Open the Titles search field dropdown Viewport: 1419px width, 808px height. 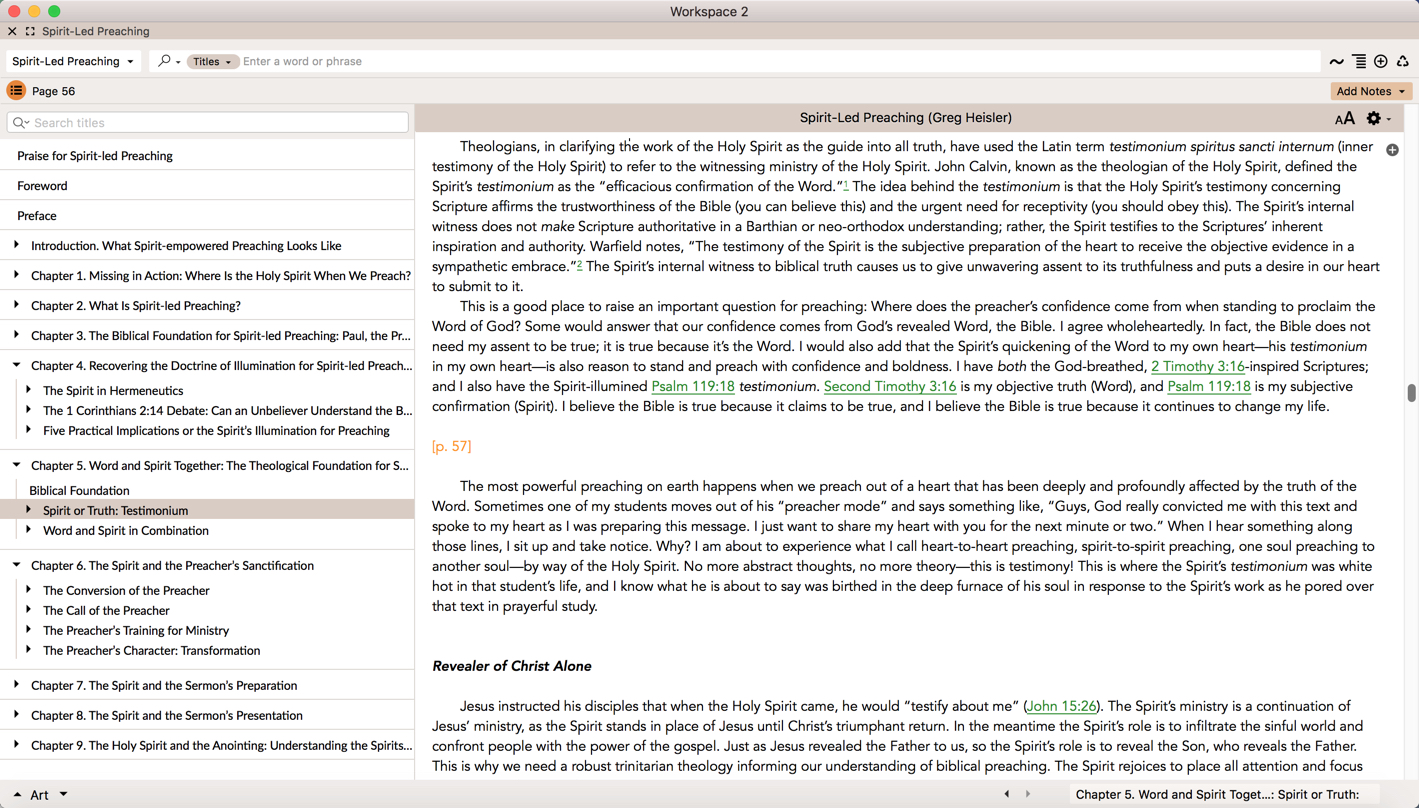pos(212,61)
